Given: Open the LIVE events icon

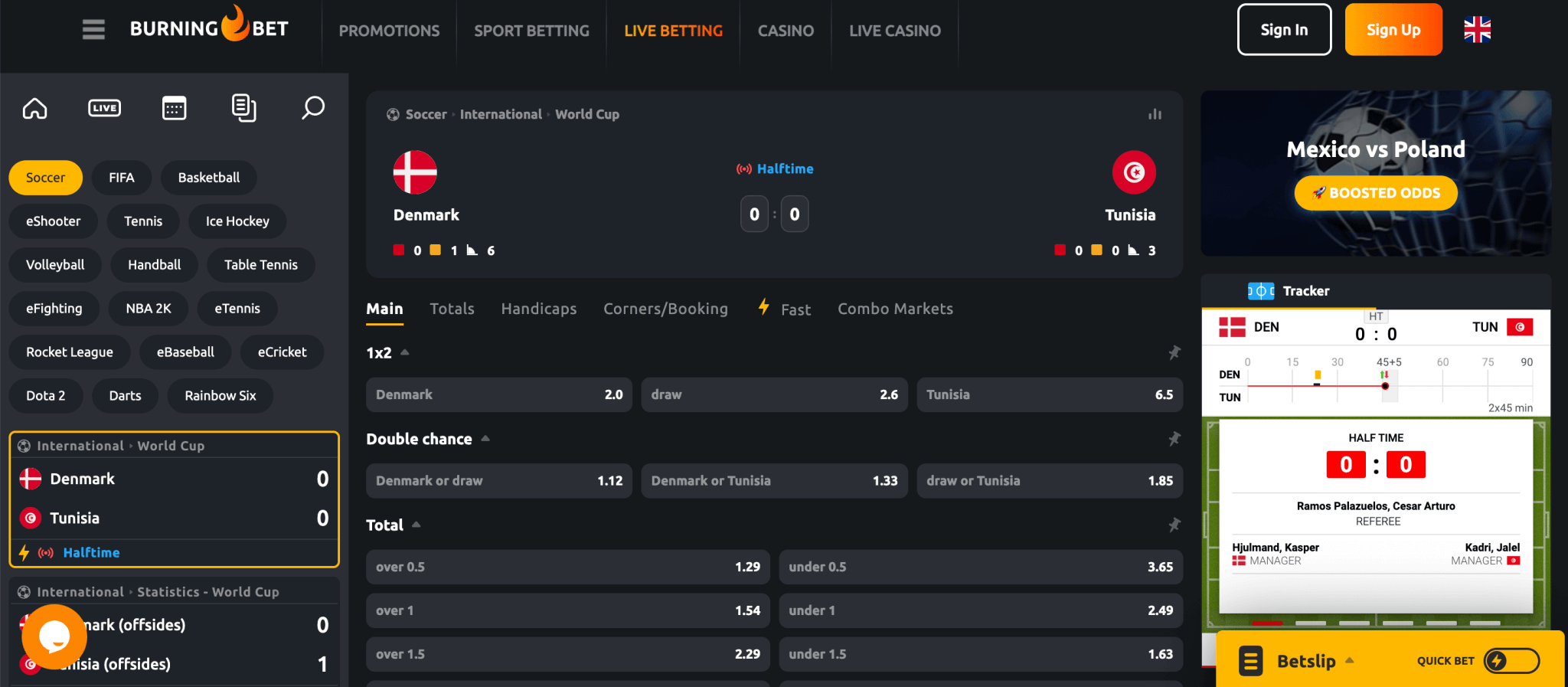Looking at the screenshot, I should [x=104, y=108].
